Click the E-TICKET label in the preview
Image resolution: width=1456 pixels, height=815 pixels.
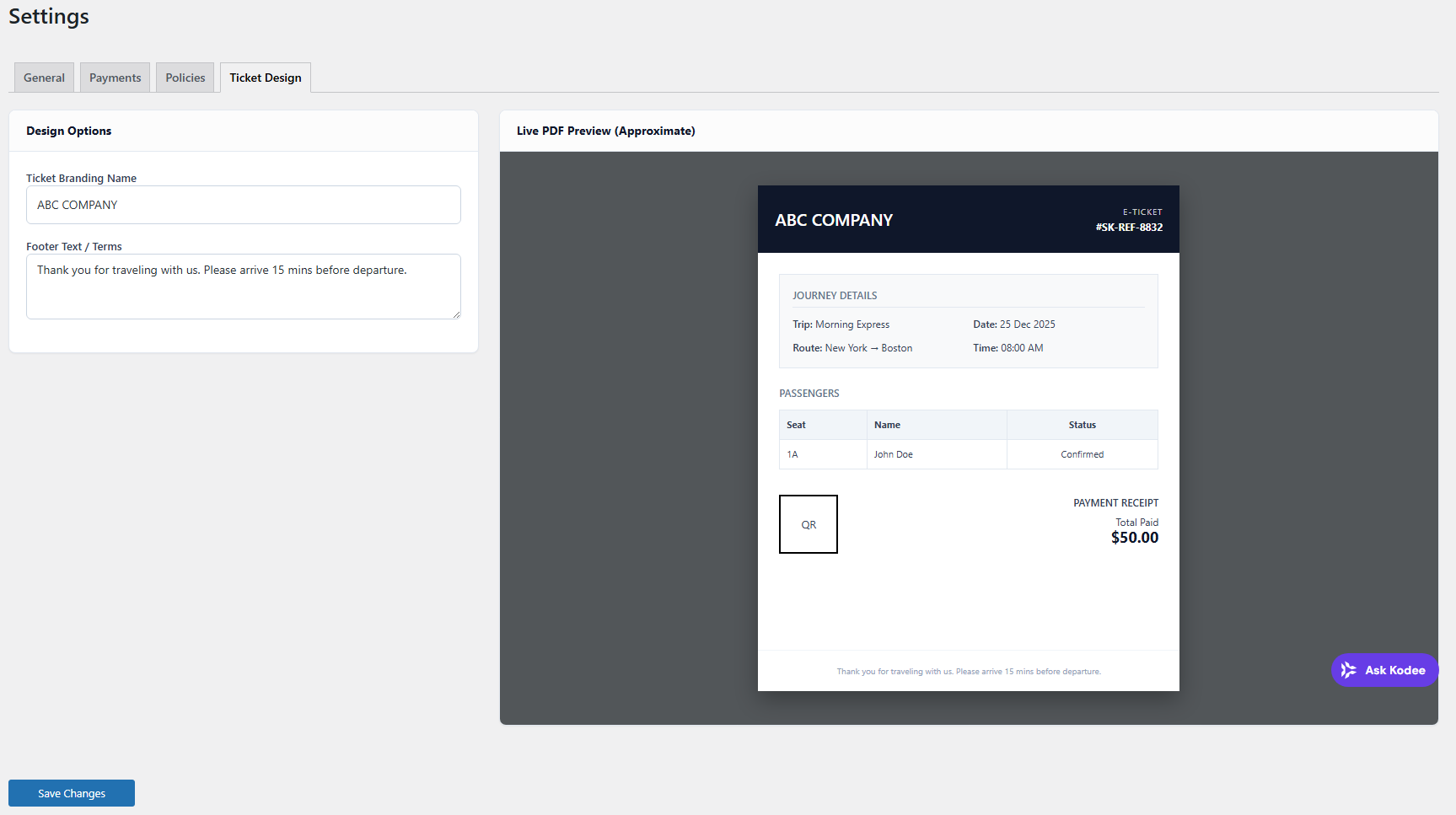pos(1143,212)
